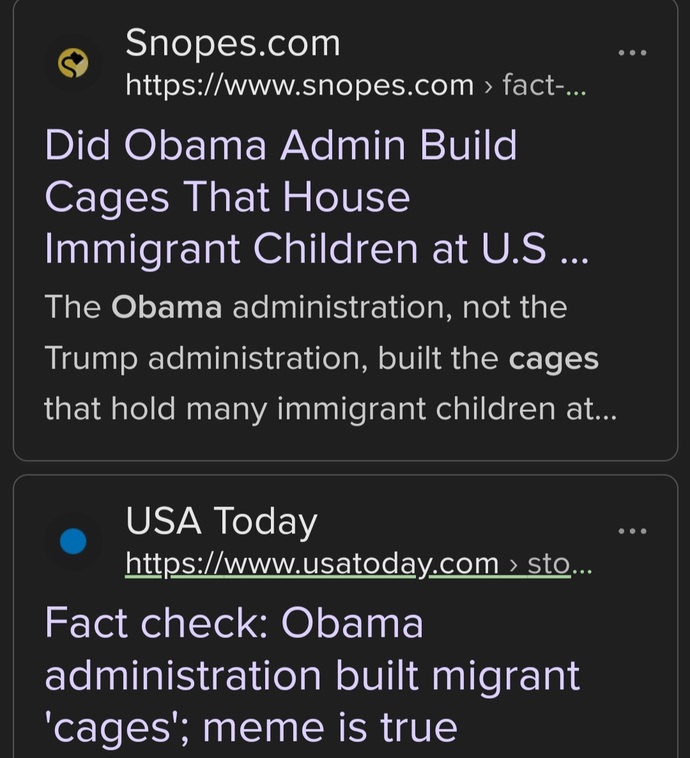Viewport: 690px width, 758px height.
Task: Open three-dot menu for Snopes result
Action: [x=632, y=52]
